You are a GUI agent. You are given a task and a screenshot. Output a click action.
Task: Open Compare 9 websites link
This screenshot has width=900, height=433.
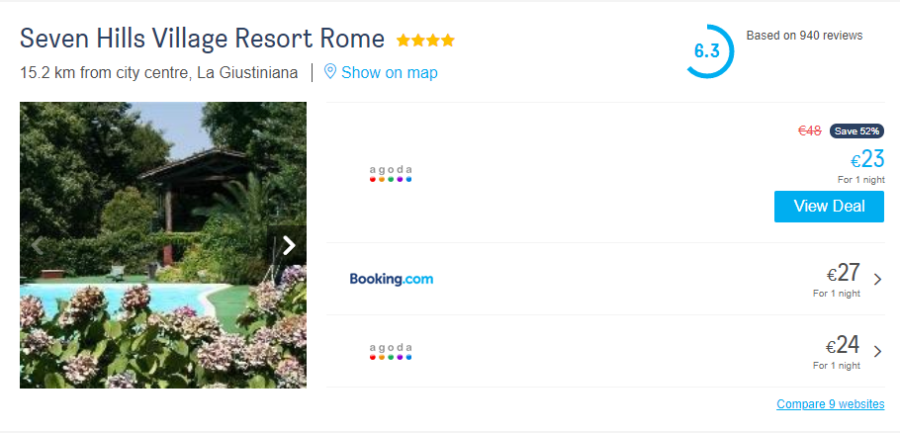point(830,404)
